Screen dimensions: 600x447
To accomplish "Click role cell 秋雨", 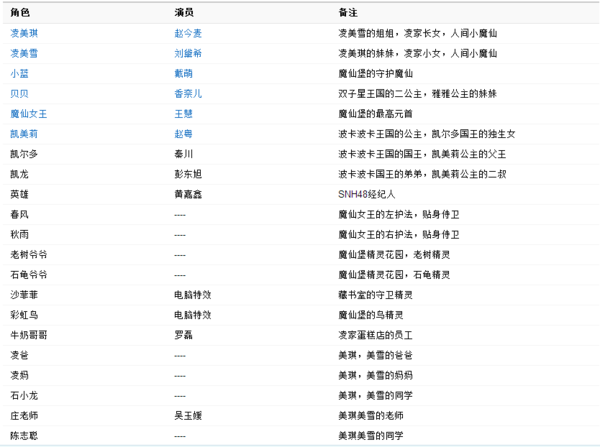I will [20, 234].
